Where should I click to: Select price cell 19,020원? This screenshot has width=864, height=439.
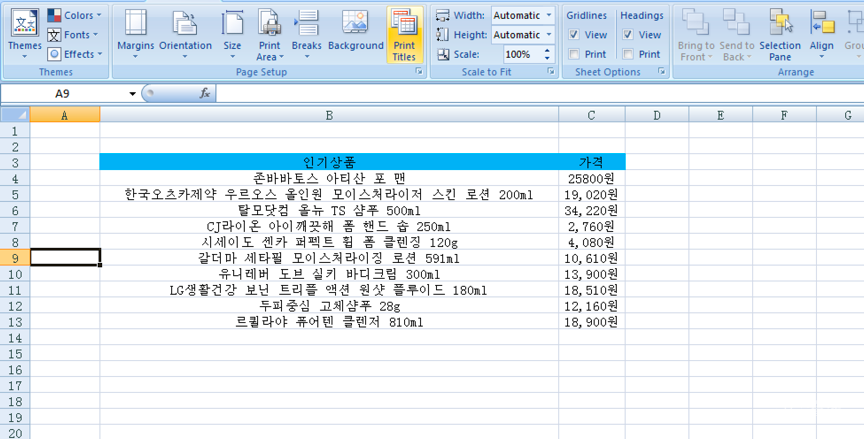coord(592,194)
